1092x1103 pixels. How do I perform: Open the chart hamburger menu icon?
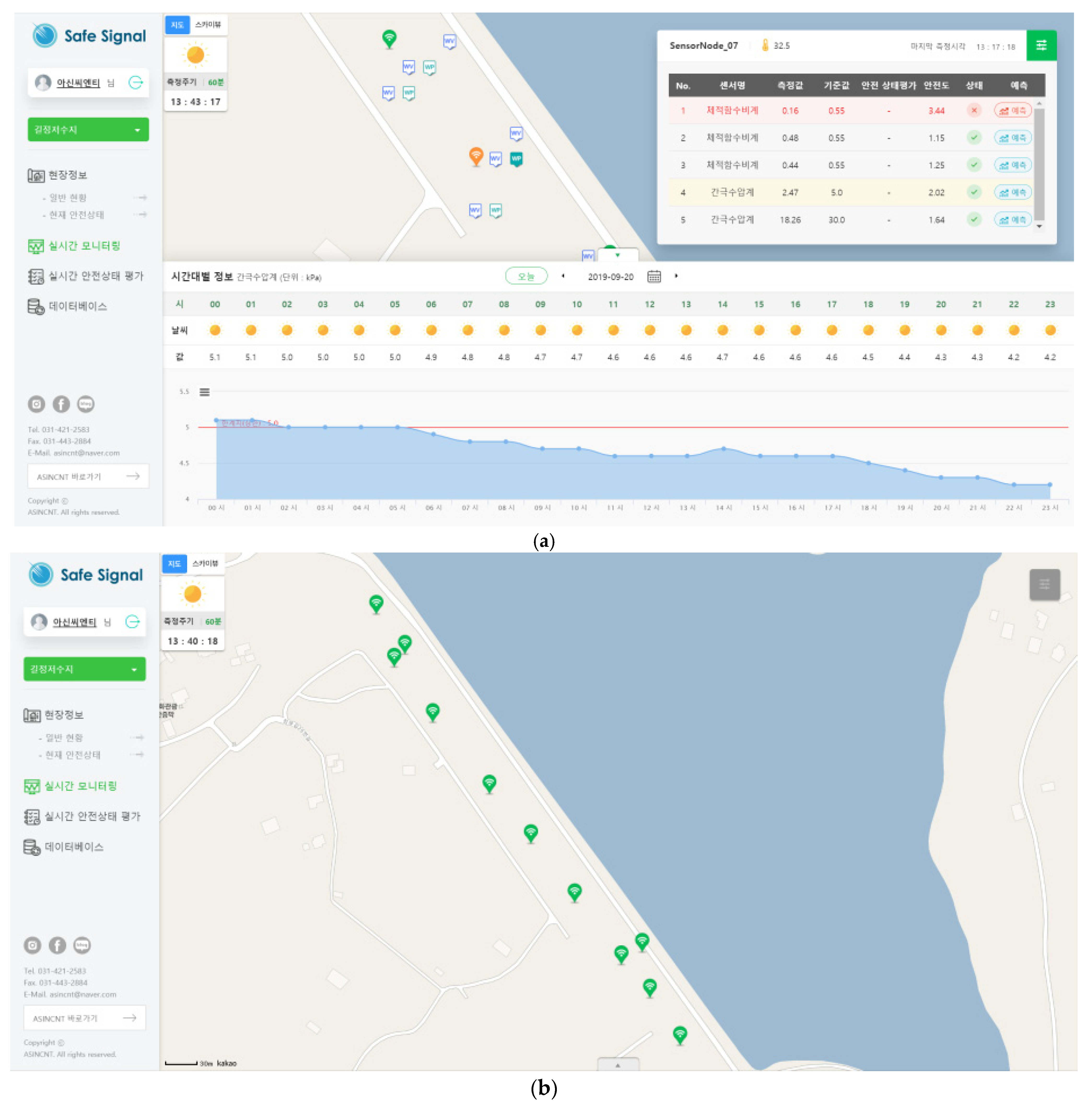tap(205, 392)
